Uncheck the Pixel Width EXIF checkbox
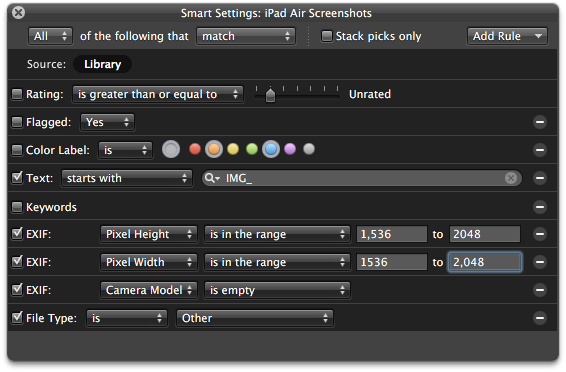Viewport: 566px width, 372px height. click(17, 262)
